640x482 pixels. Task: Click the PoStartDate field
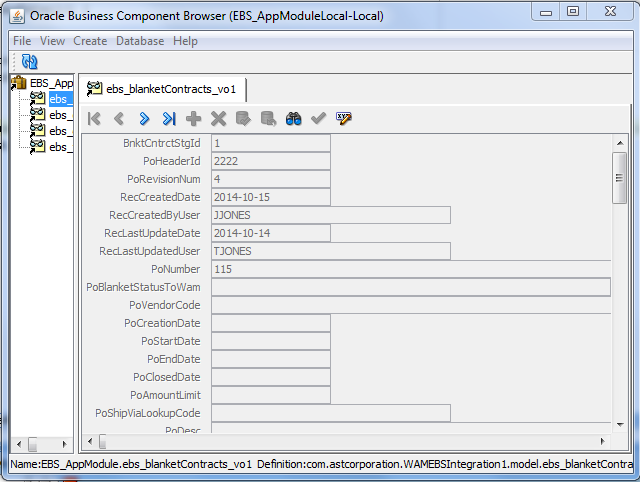click(x=271, y=341)
